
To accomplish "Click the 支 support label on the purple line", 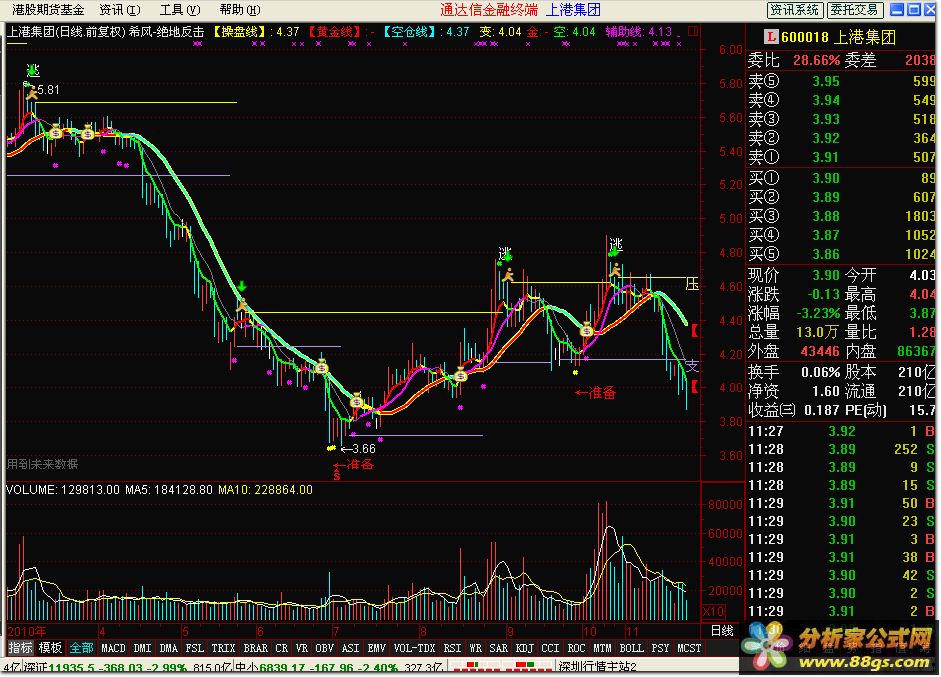I will [692, 366].
